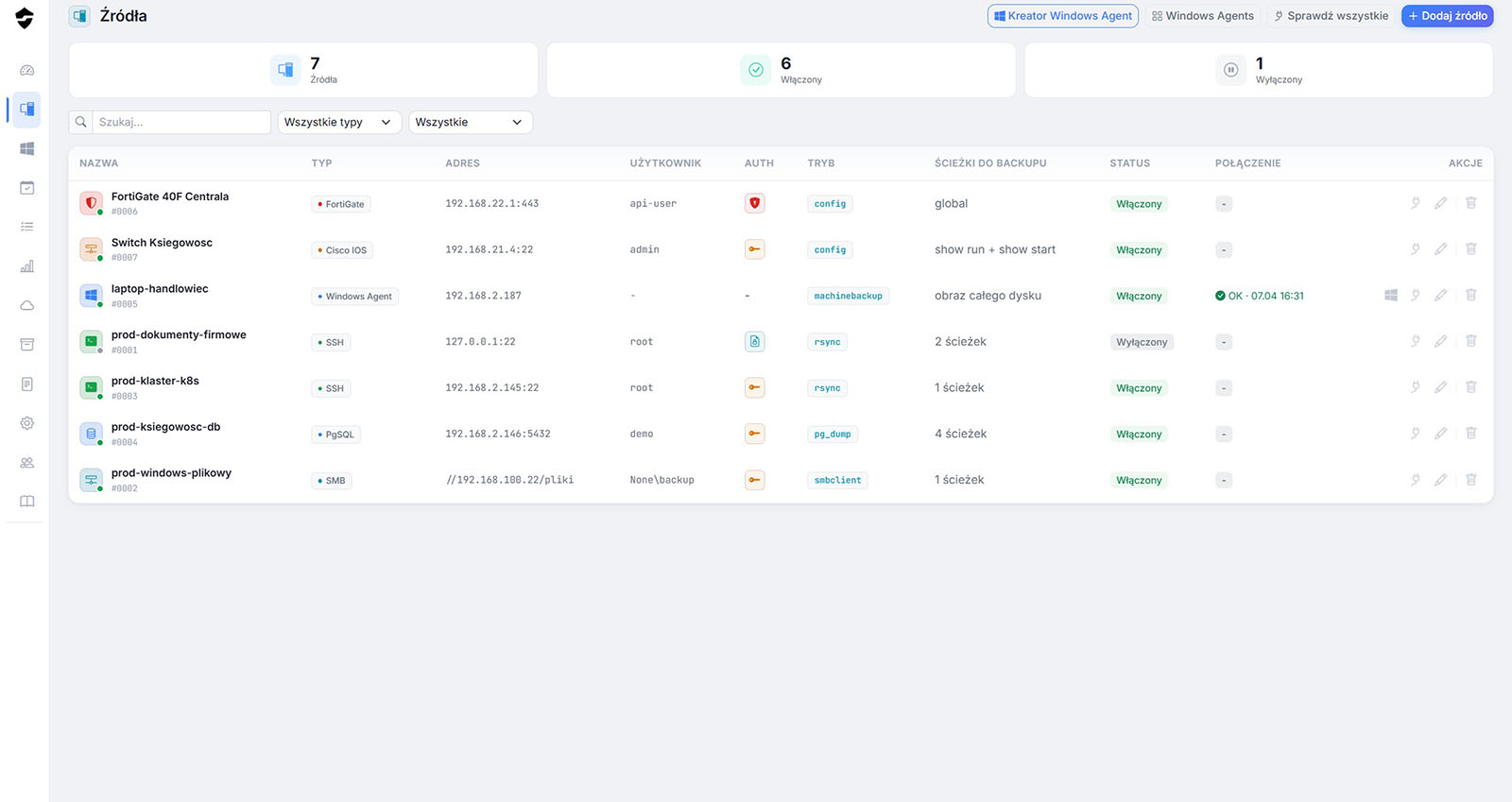Open Windows agent icon for laptop-handlowiec
Screen dimensions: 1512x802
(1390, 296)
